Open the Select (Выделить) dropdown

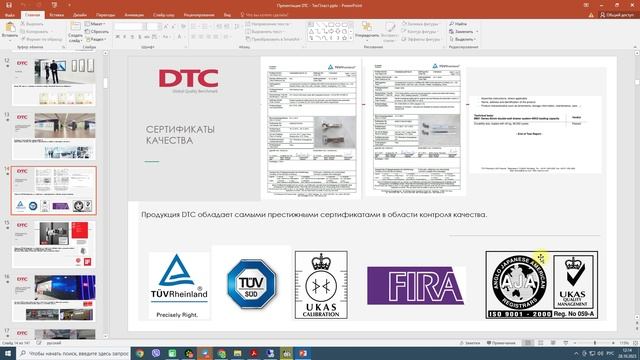(x=463, y=39)
